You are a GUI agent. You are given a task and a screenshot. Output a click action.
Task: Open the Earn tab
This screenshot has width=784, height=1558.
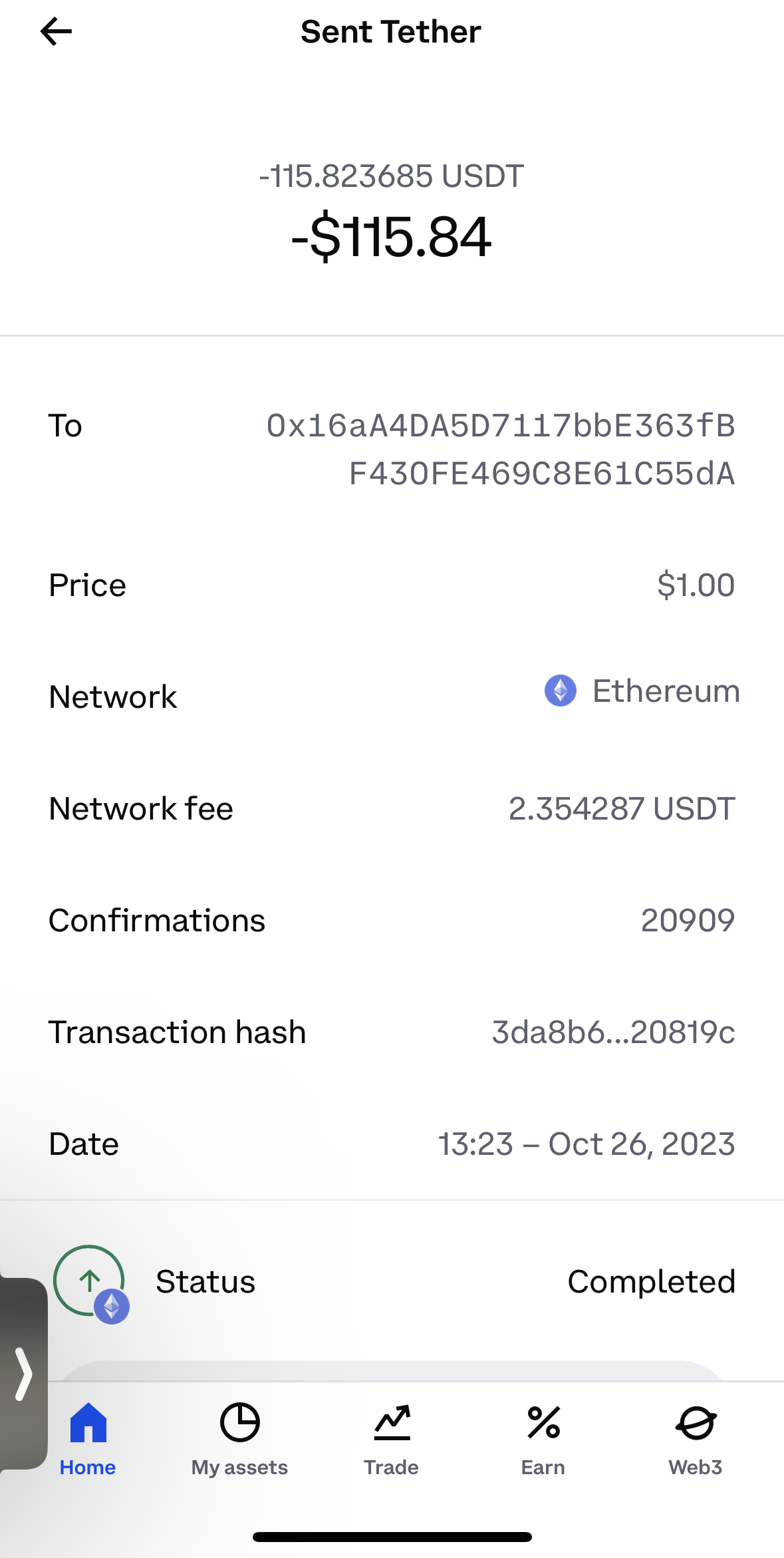[543, 1437]
